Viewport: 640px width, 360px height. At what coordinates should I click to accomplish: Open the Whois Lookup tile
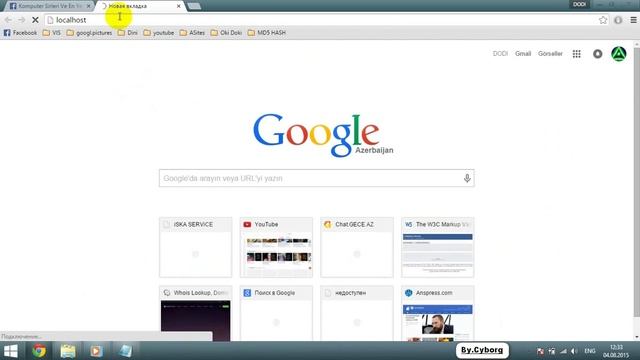pyautogui.click(x=196, y=313)
